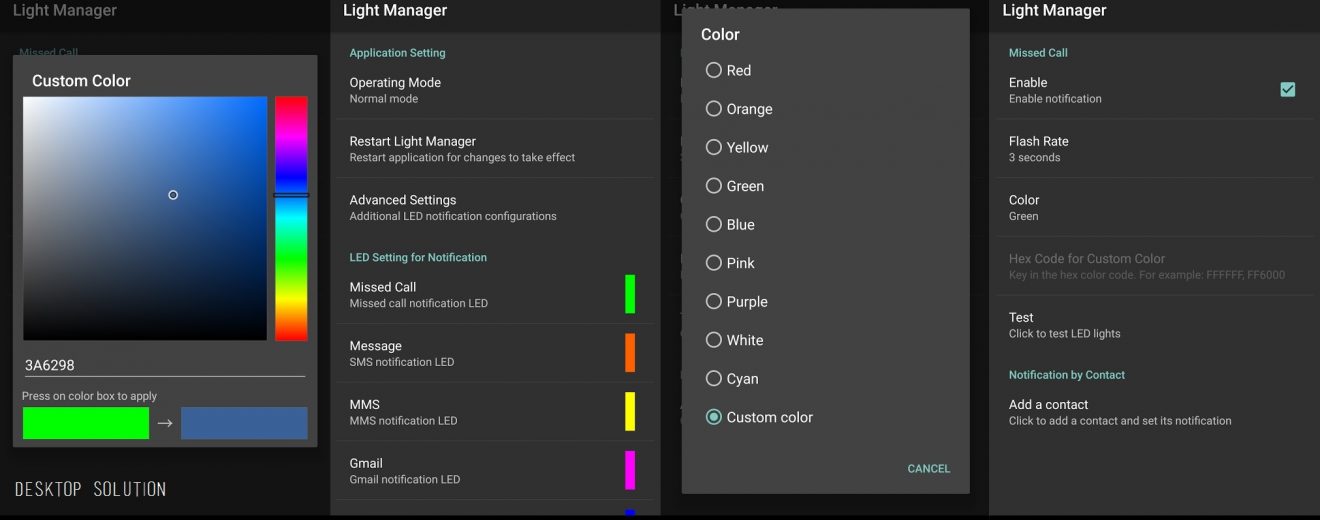Select the Custom color radio button
The height and width of the screenshot is (520, 1320).
click(714, 417)
